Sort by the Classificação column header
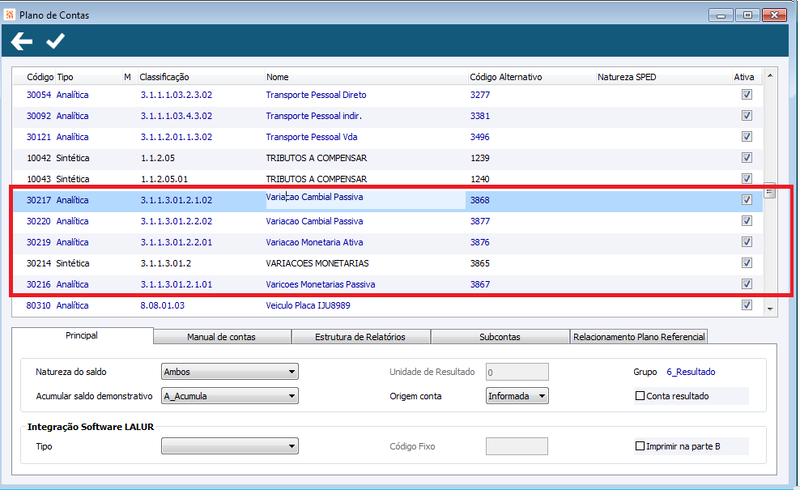 164,77
